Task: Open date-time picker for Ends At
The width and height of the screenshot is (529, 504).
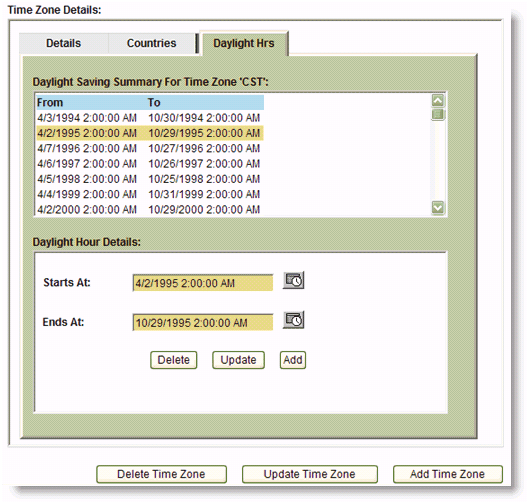Action: (293, 320)
